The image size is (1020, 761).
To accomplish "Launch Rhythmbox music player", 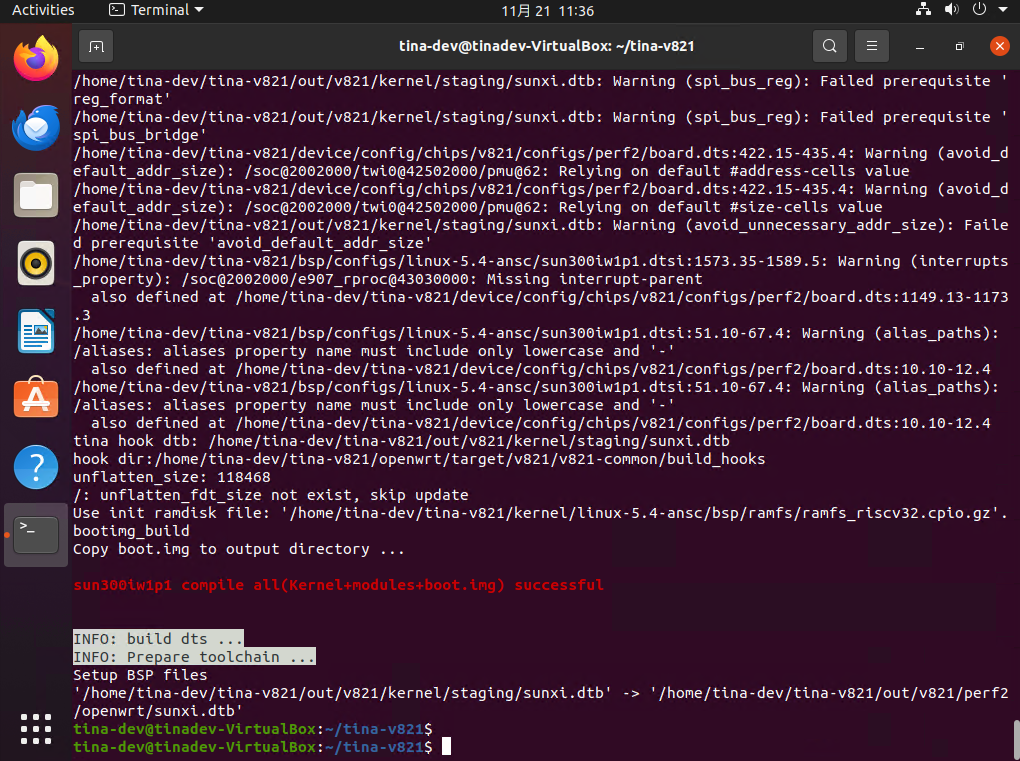I will pos(36,263).
